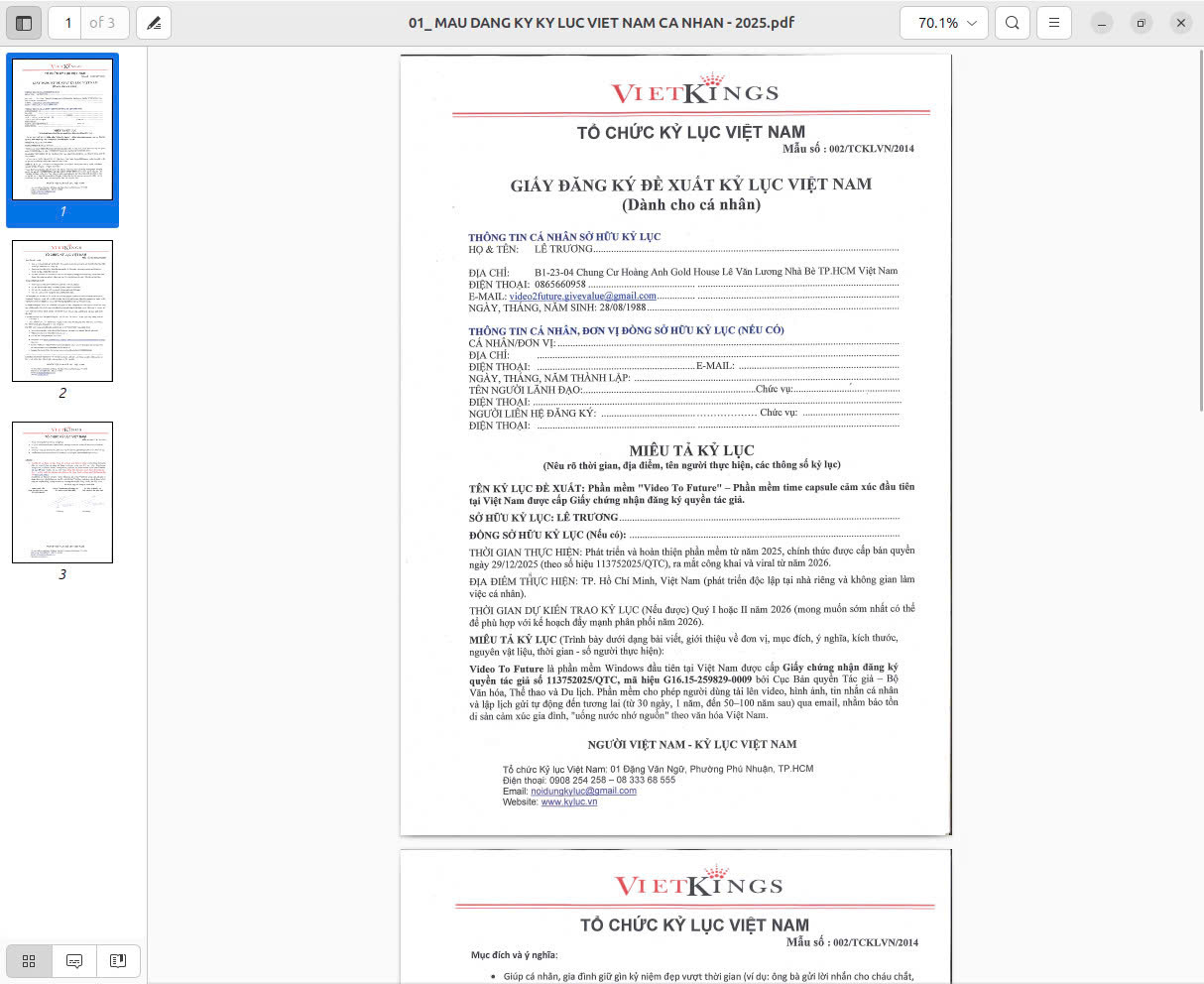Open the document search magnifier
Image resolution: width=1204 pixels, height=984 pixels.
(x=1012, y=23)
